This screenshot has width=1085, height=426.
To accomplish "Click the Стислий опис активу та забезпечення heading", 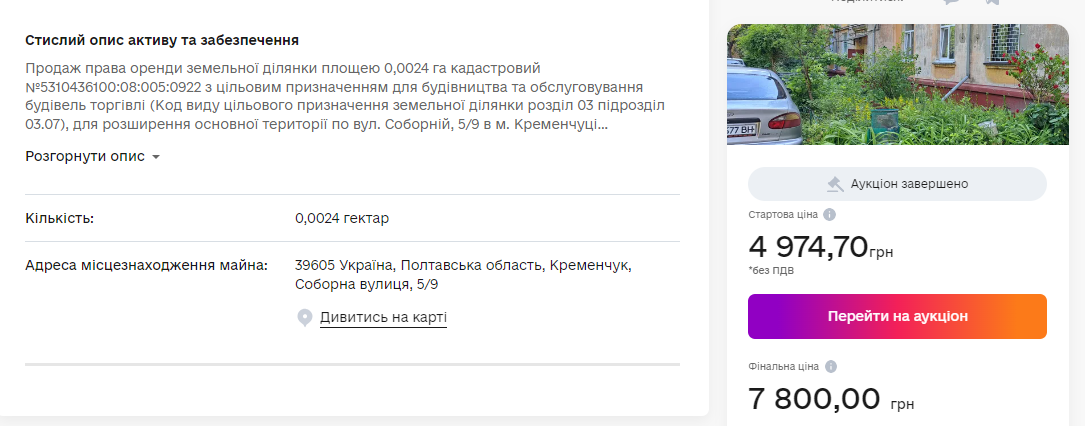I will (x=162, y=41).
